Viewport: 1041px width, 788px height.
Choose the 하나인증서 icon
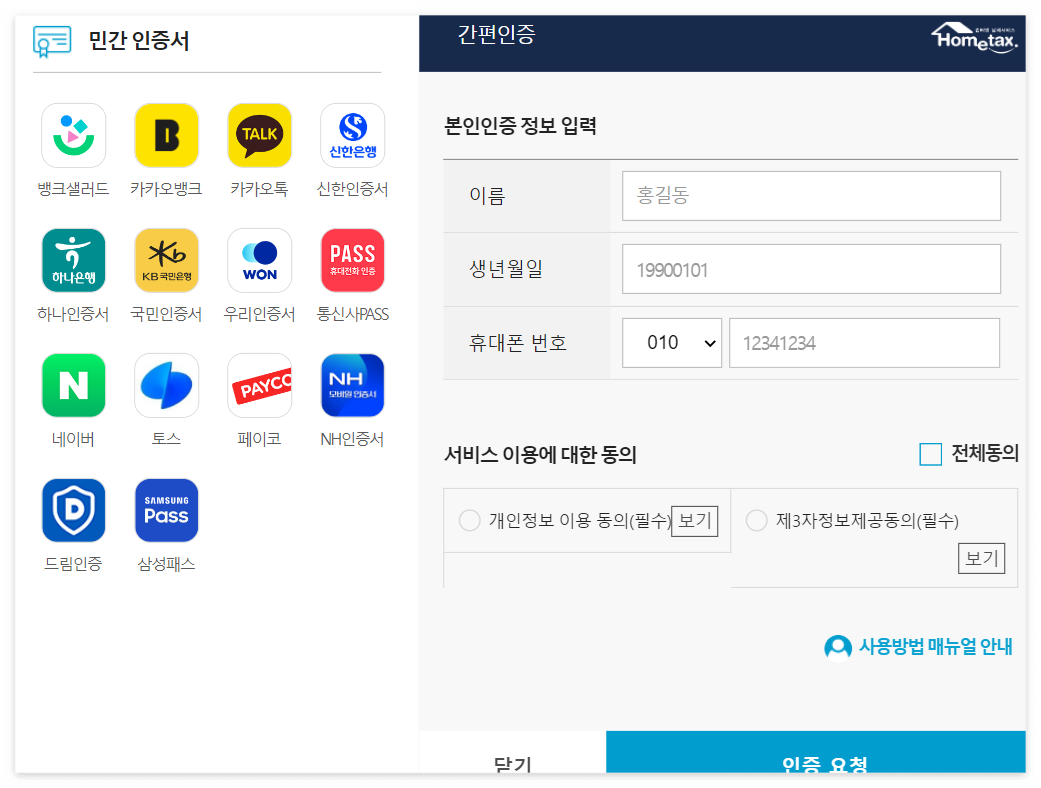click(x=74, y=260)
